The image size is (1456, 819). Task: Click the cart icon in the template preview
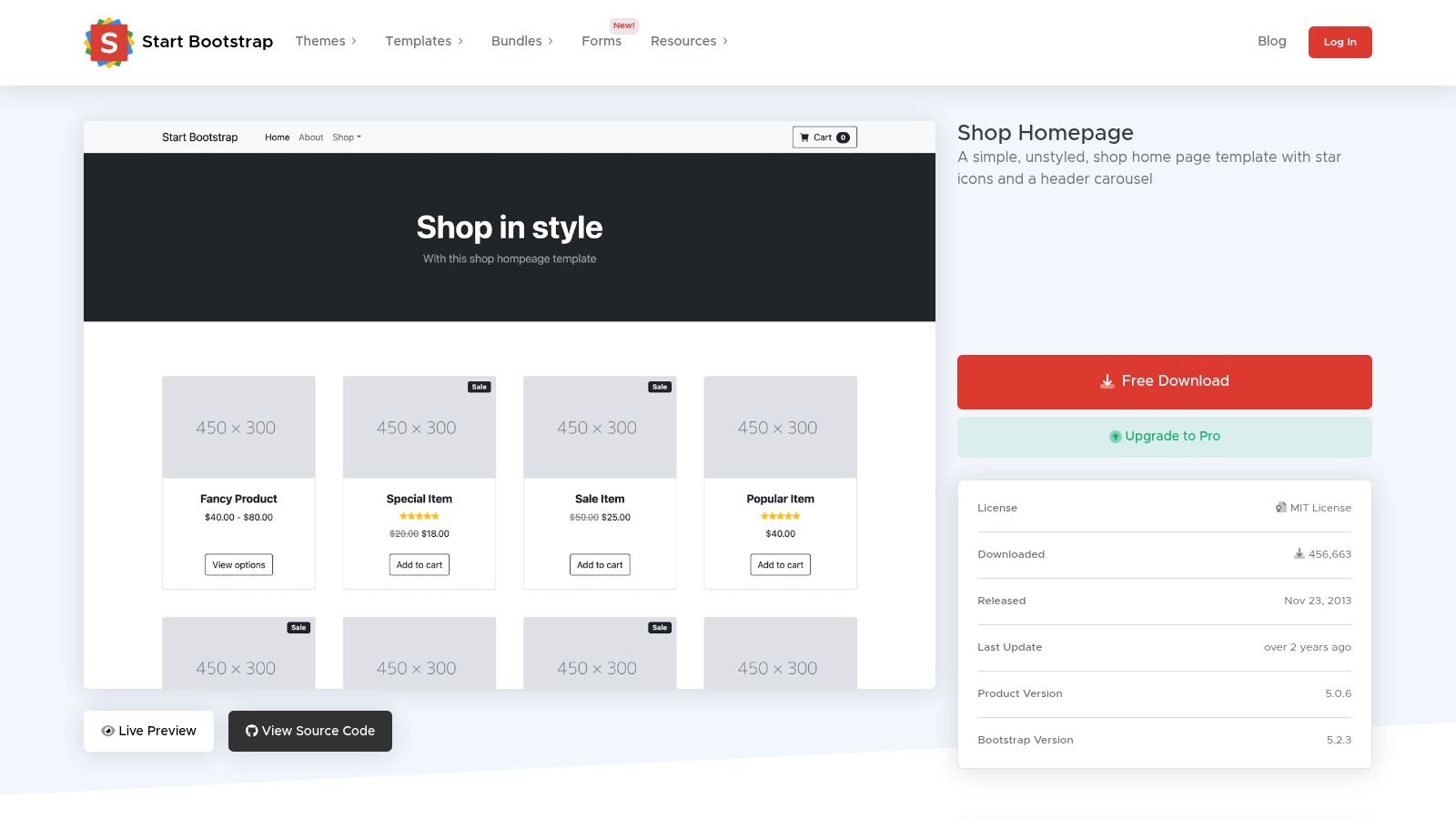click(806, 136)
